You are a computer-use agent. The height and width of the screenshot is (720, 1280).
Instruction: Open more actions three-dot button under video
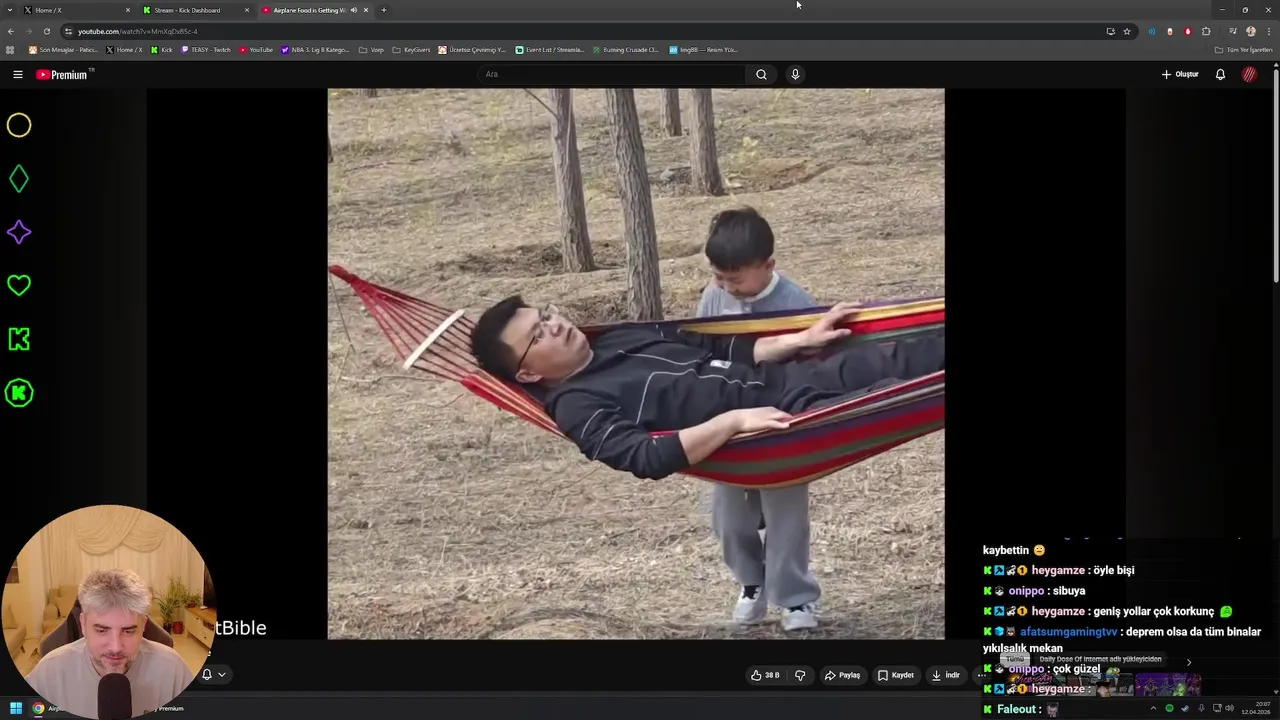(981, 675)
